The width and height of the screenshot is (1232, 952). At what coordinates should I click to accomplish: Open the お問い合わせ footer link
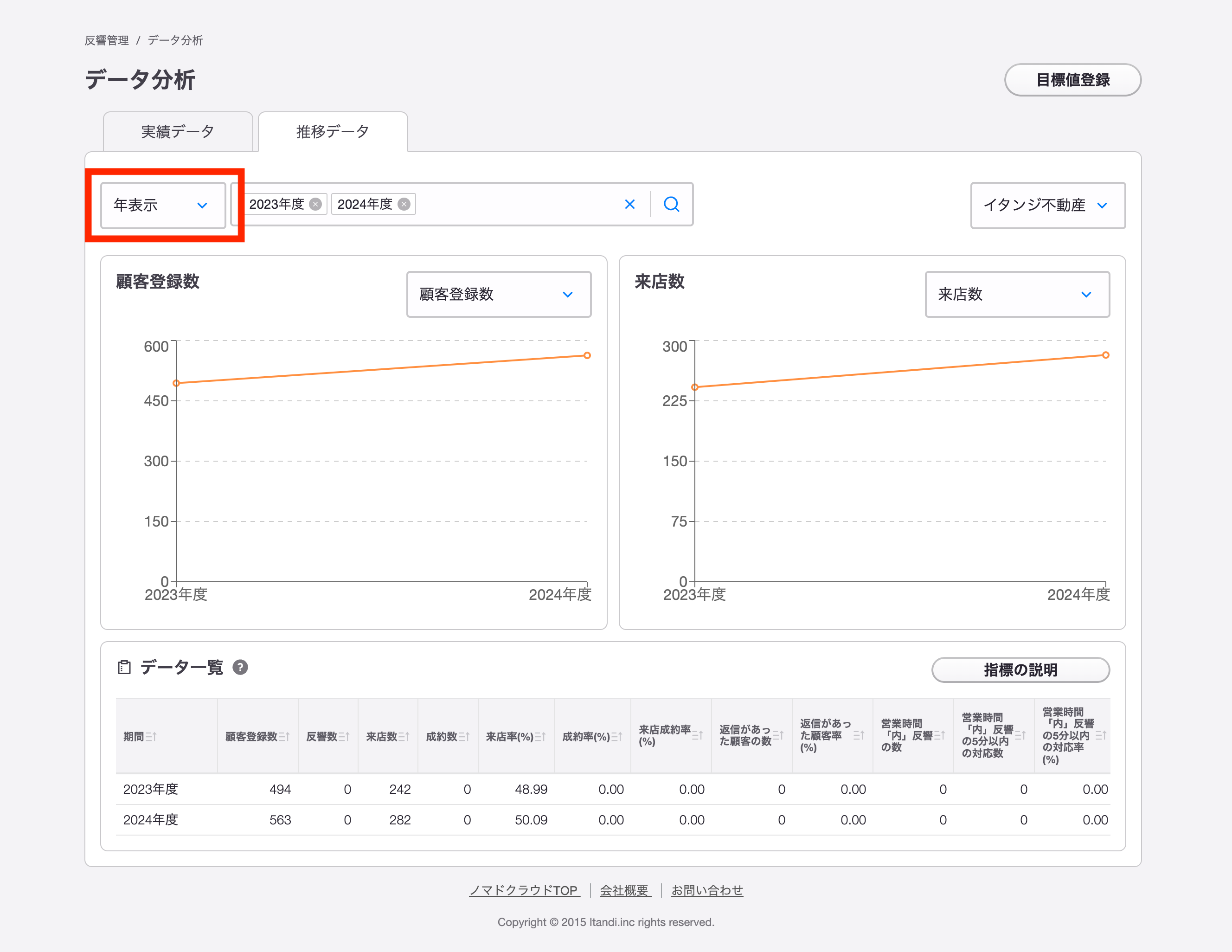[x=707, y=890]
